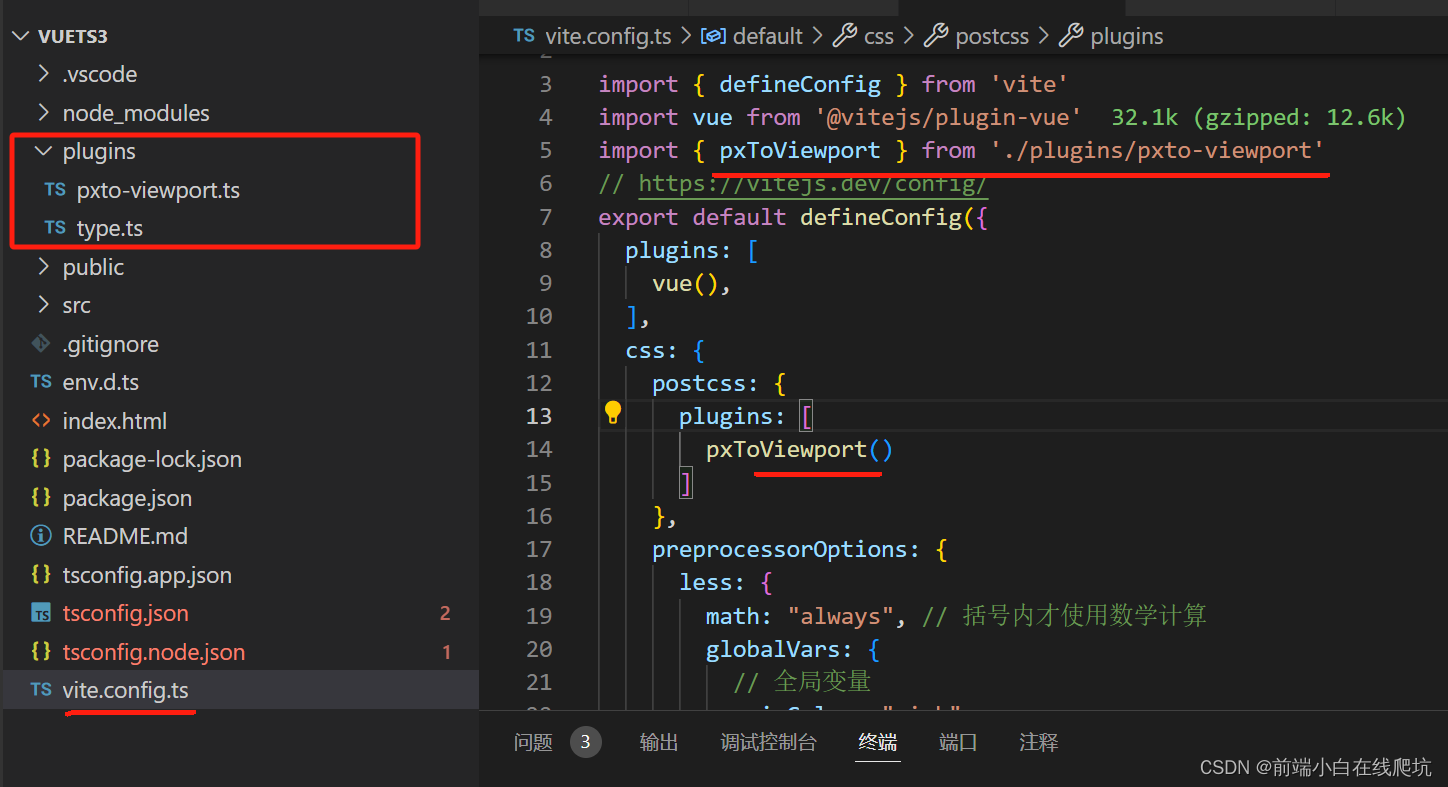Open tsconfig.json with 2 problems
This screenshot has height=787, width=1448.
click(x=125, y=613)
